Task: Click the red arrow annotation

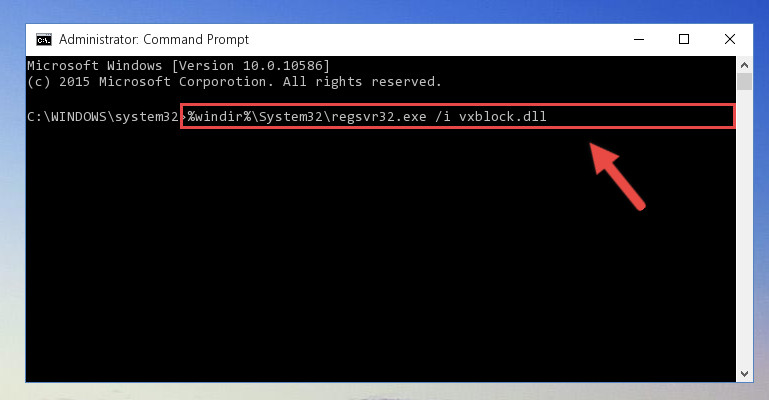Action: pos(617,176)
